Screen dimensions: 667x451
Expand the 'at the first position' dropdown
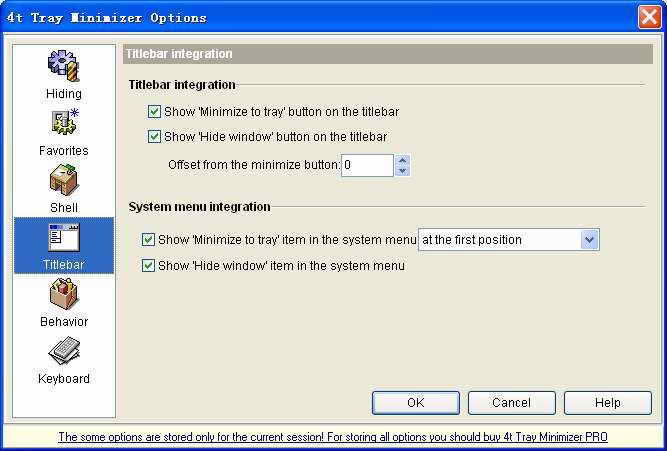point(589,240)
